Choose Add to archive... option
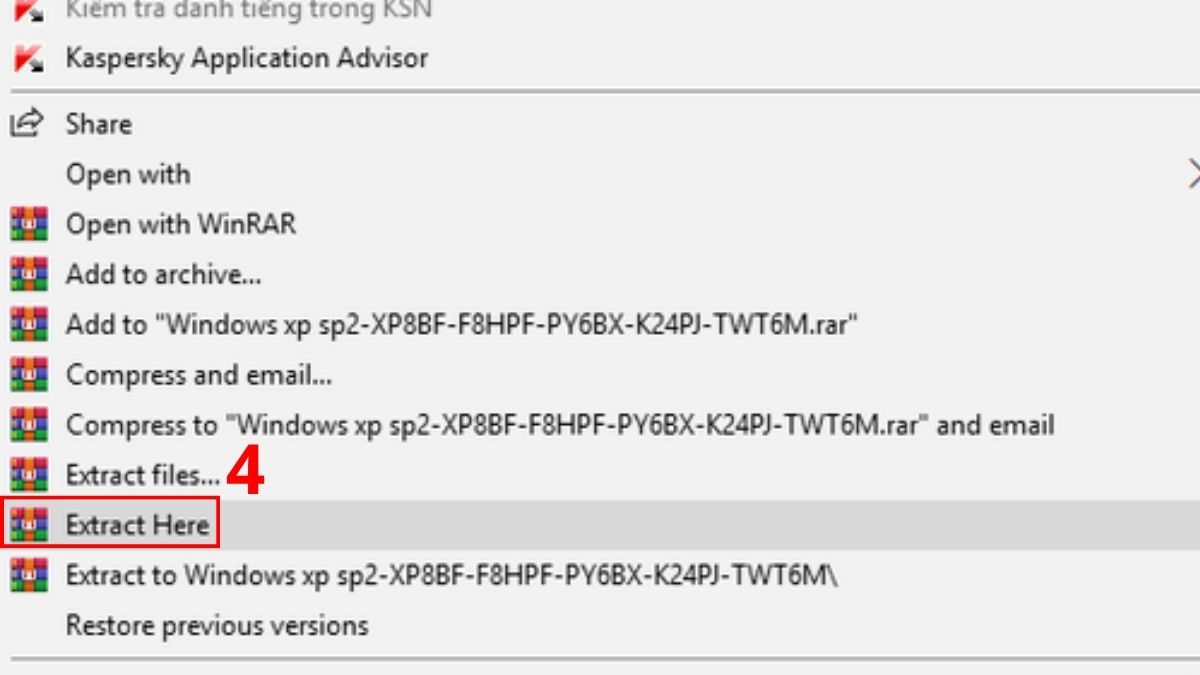Viewport: 1200px width, 675px height. [163, 274]
